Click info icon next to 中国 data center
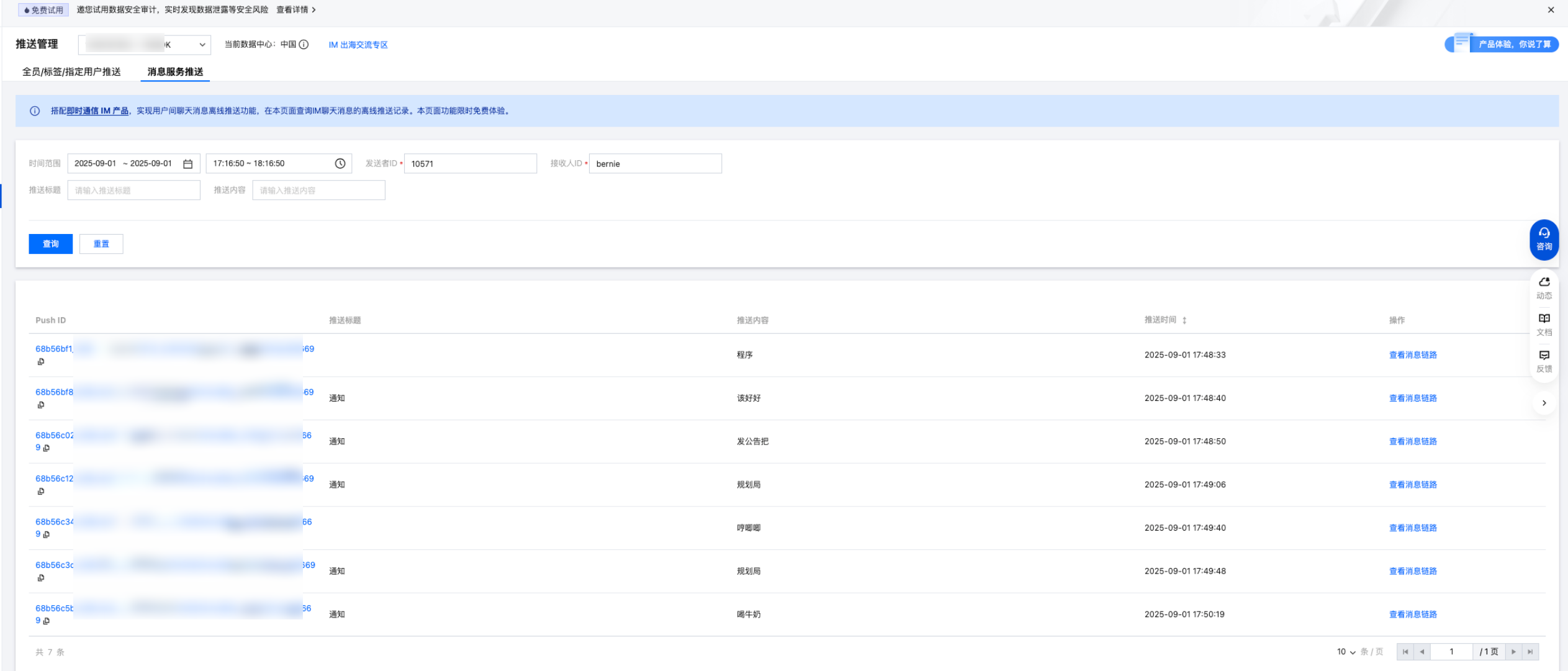The width and height of the screenshot is (1568, 671). click(304, 45)
